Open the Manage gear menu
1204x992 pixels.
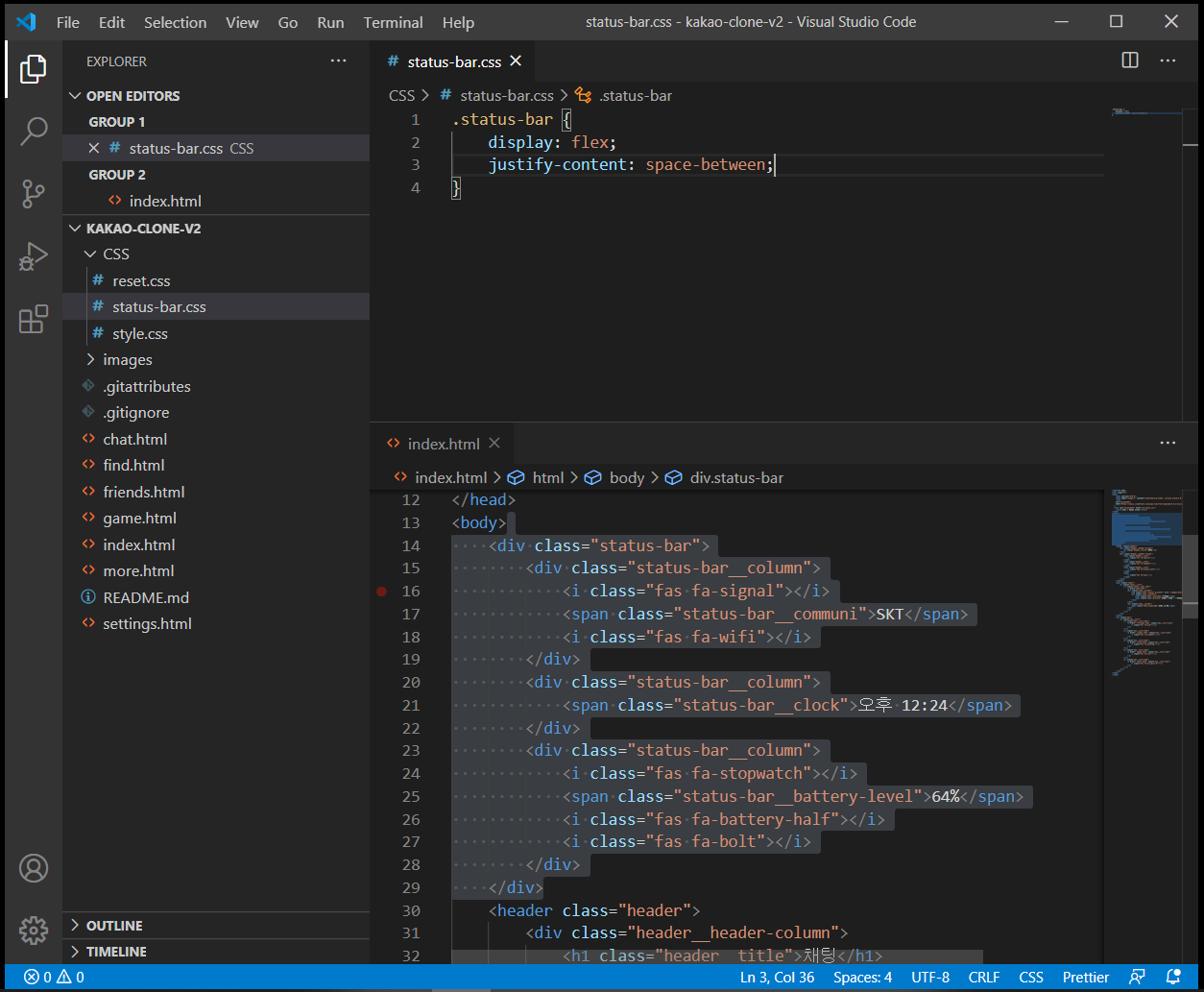coord(34,930)
